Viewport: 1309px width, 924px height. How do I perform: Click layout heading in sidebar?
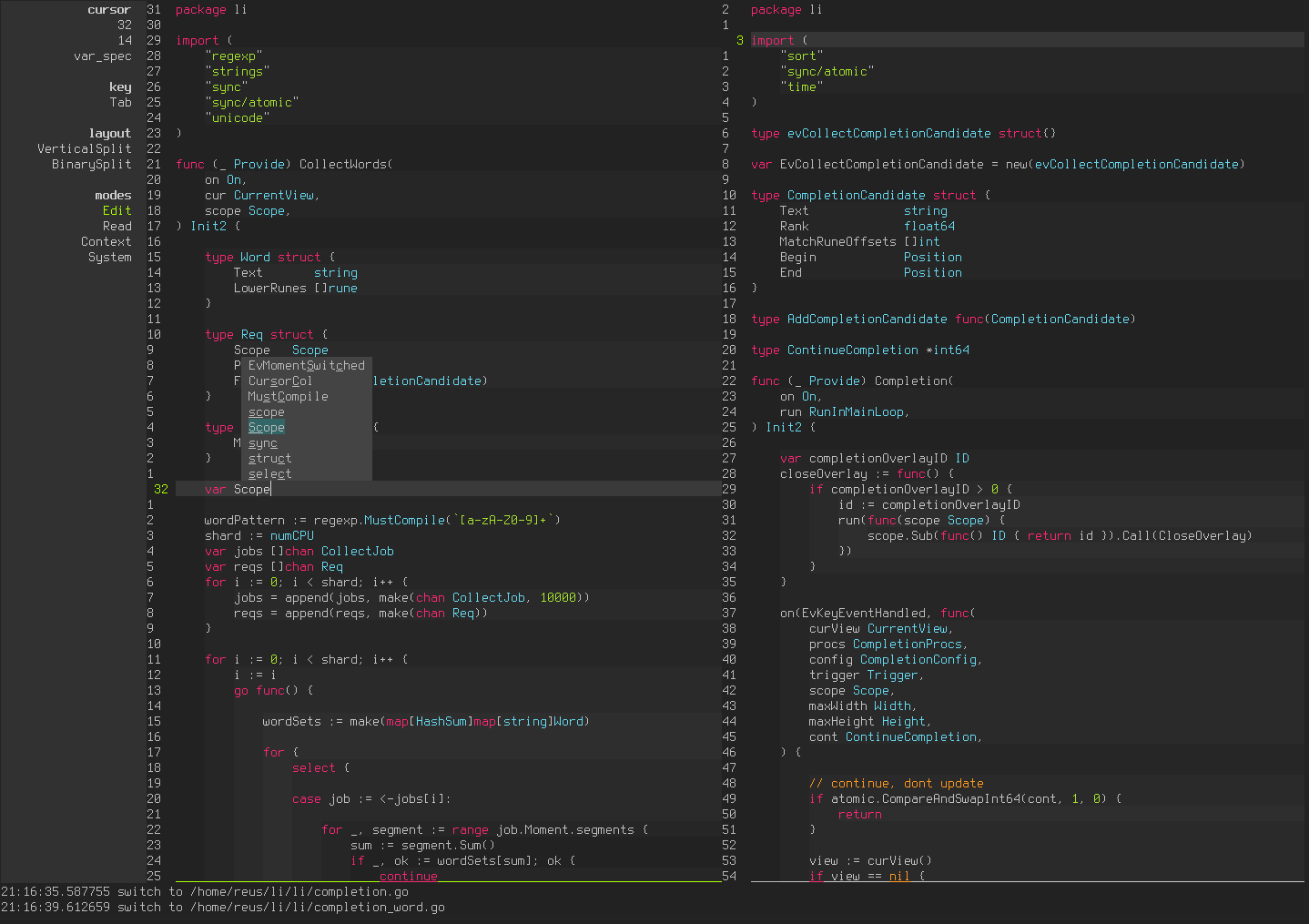(109, 133)
